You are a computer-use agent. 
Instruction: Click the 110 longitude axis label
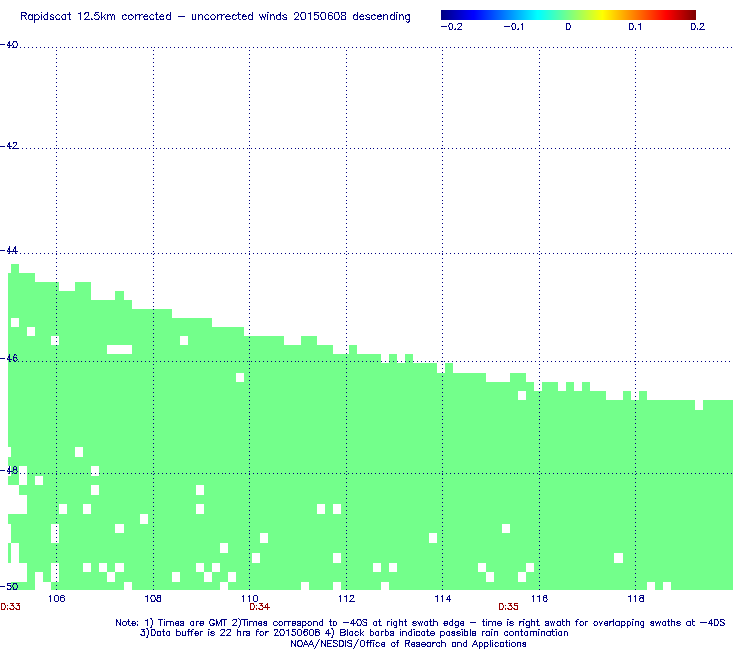[x=250, y=599]
